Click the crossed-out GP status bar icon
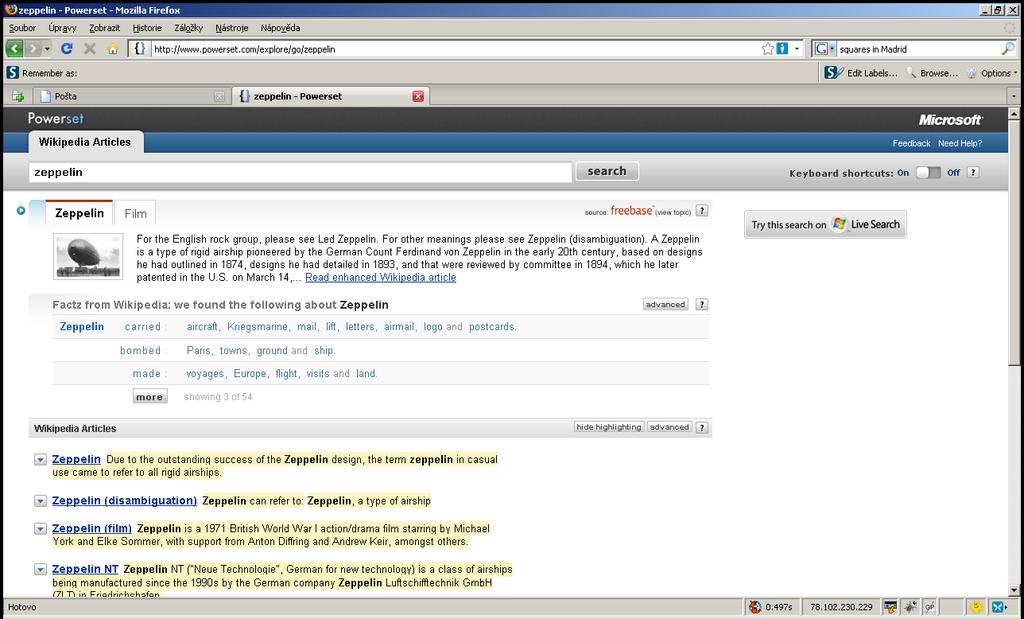This screenshot has width=1024, height=619. (x=929, y=607)
